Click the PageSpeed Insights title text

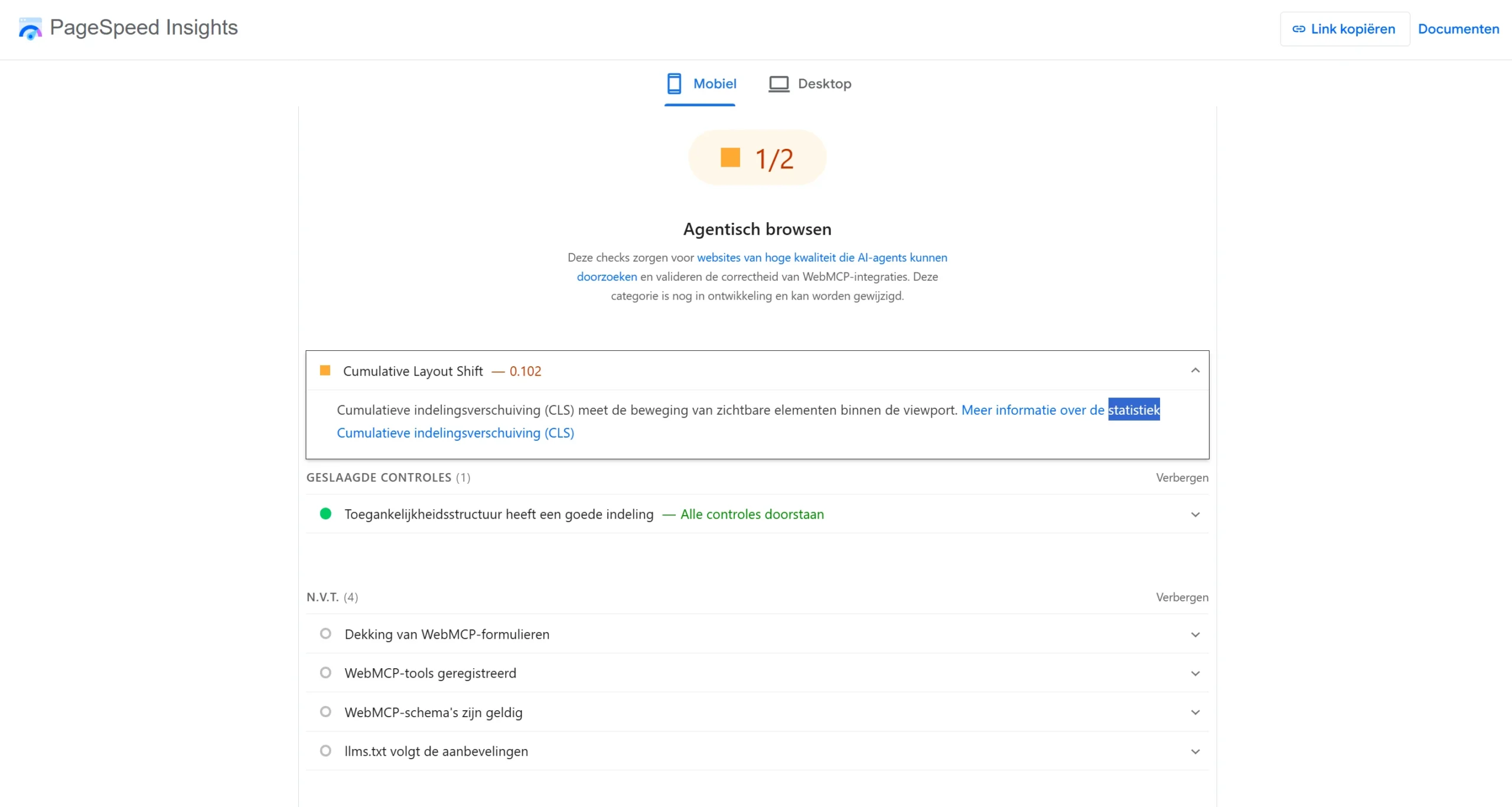coord(144,27)
